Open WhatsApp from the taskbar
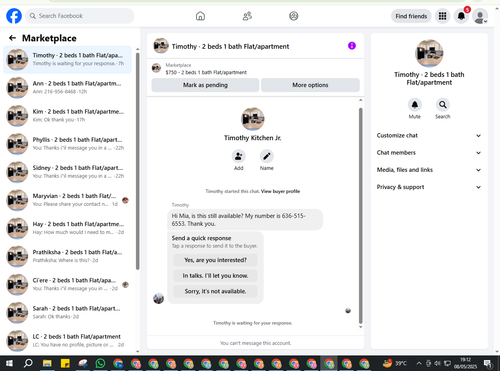500x371 pixels. [100, 363]
